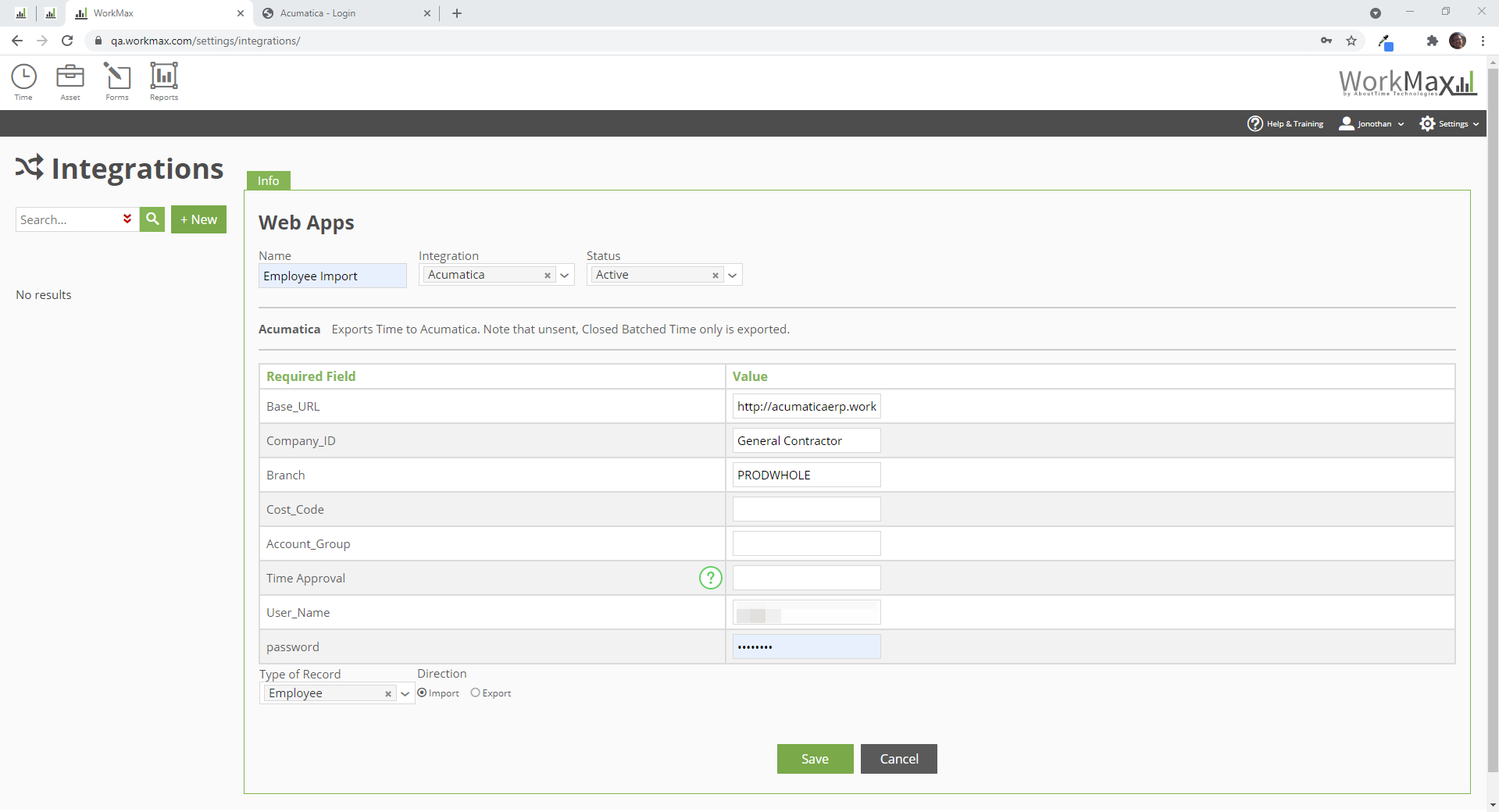Clear the Employee record type selection
This screenshot has height=812, width=1499.
[x=388, y=693]
